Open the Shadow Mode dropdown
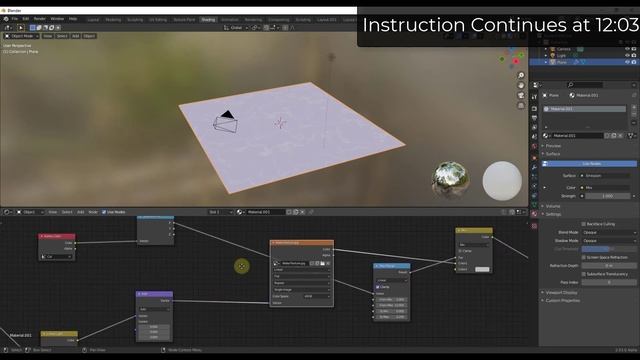The width and height of the screenshot is (640, 360). click(x=609, y=241)
